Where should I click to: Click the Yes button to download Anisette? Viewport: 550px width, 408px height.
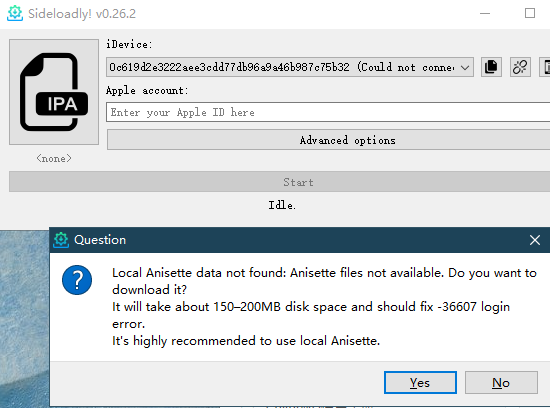tap(420, 382)
